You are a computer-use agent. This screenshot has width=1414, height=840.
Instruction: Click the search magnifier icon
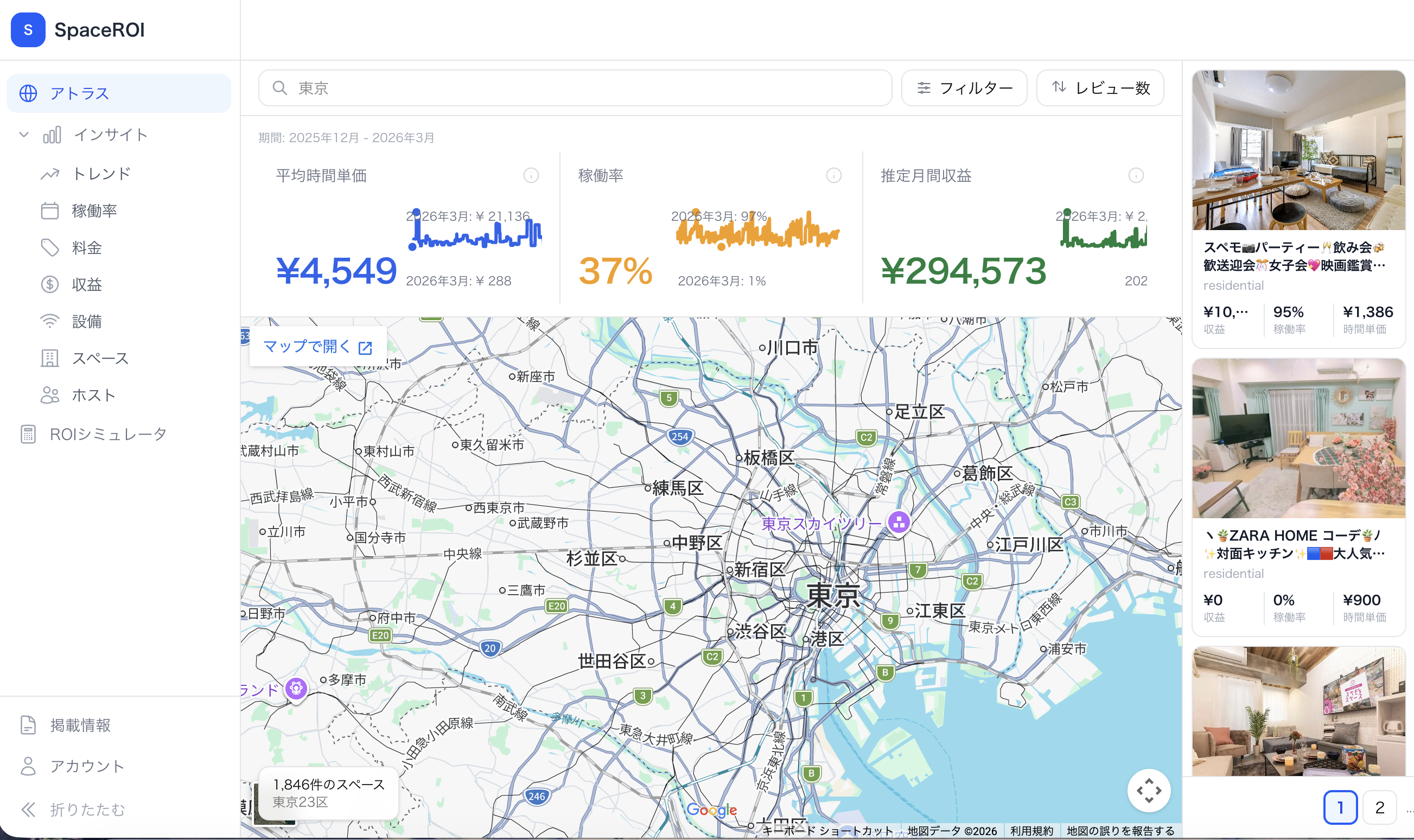279,88
